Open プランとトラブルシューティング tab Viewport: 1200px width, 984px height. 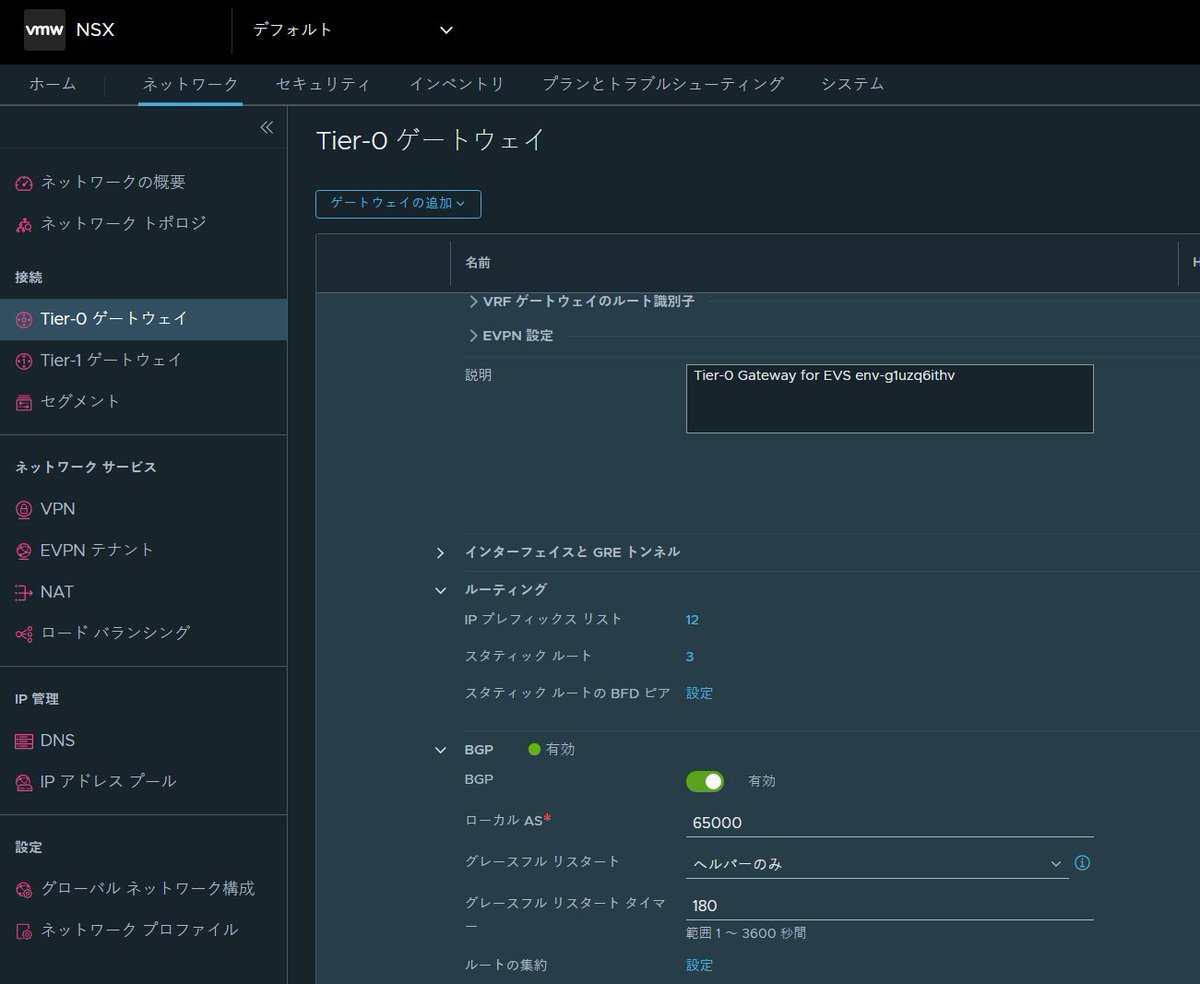pos(663,84)
